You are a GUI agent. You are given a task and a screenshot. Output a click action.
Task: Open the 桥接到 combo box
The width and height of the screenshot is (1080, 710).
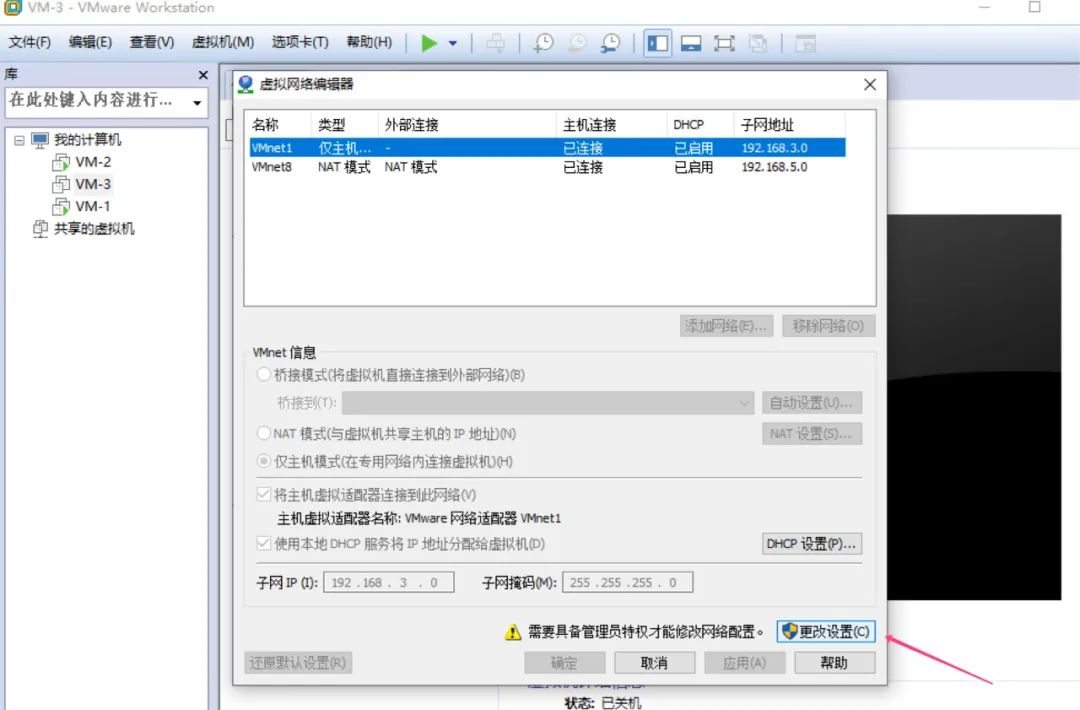coord(548,403)
